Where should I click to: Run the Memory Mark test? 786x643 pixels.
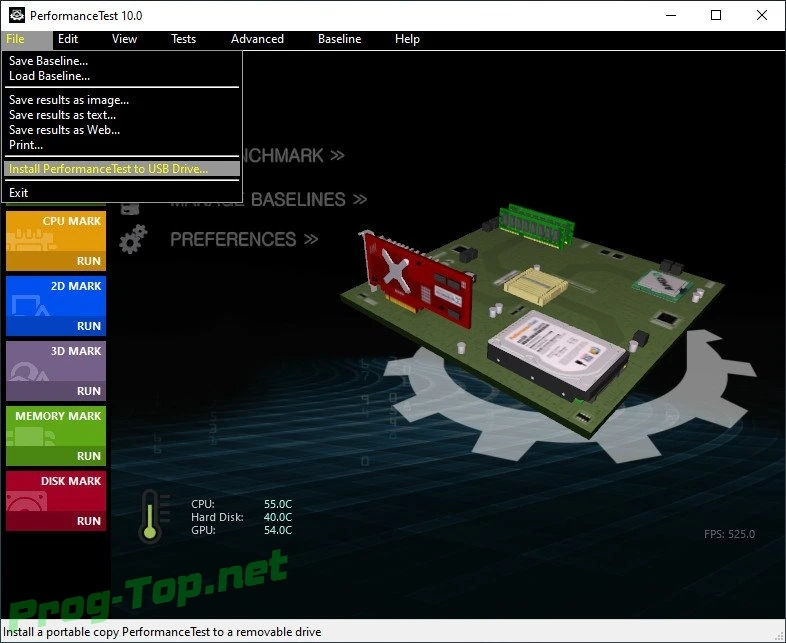56,436
